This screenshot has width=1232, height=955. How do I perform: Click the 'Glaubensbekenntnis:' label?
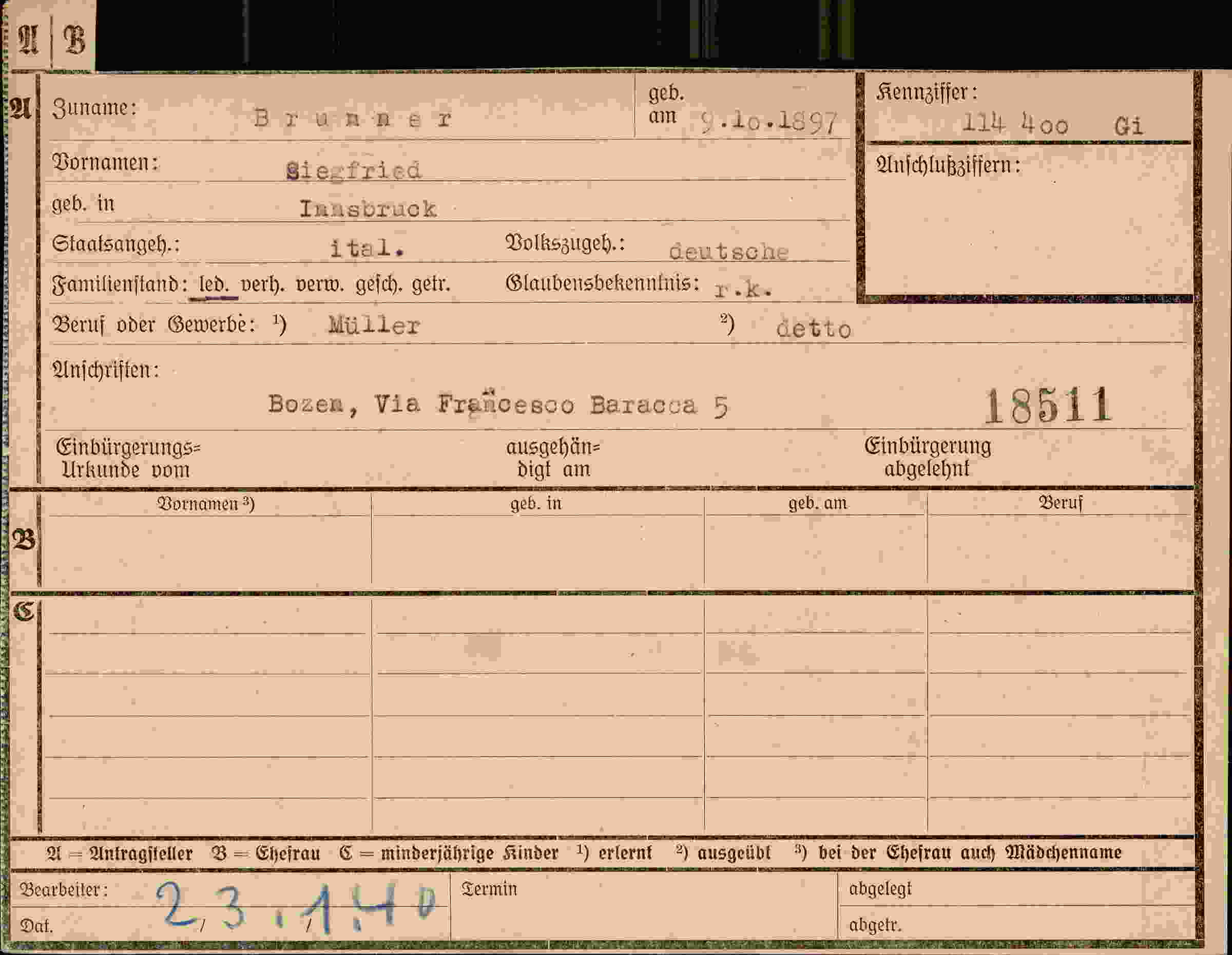coord(603,283)
